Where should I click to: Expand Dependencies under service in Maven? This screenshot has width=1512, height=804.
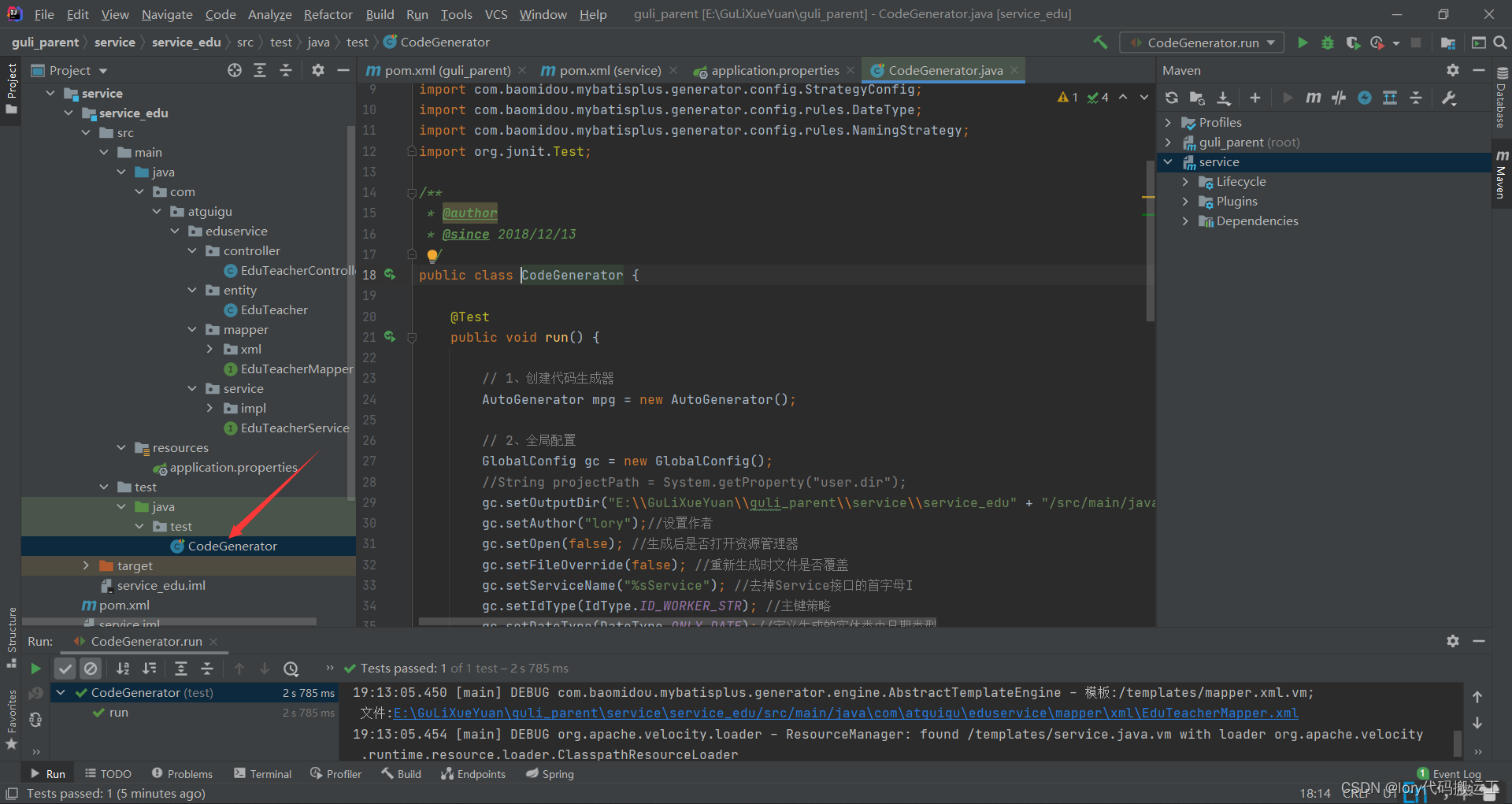tap(1185, 220)
